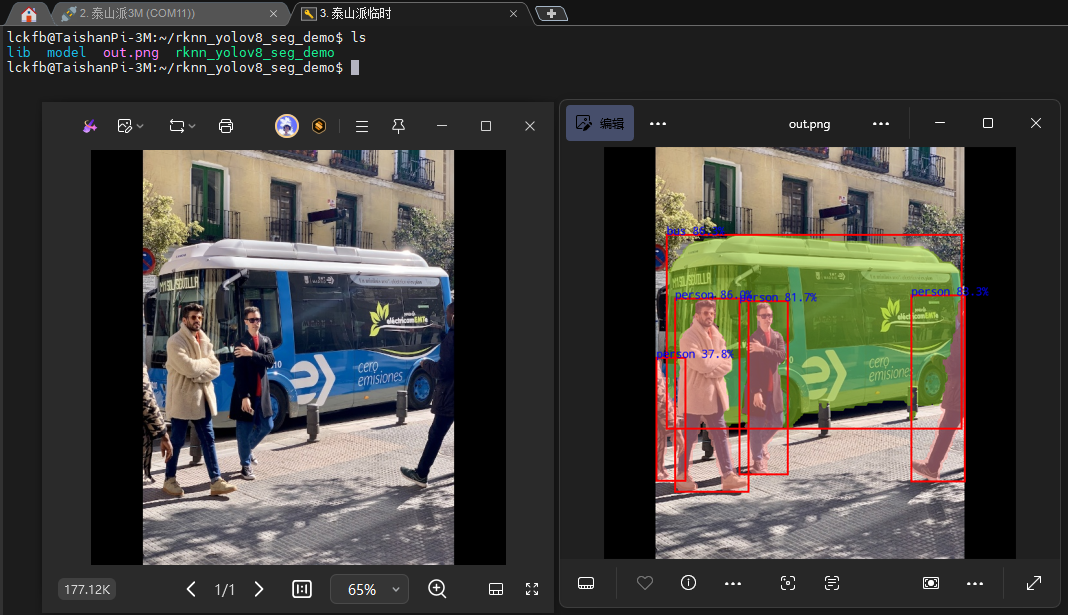Open the more options beside 编辑 button
The image size is (1068, 615).
tap(658, 123)
